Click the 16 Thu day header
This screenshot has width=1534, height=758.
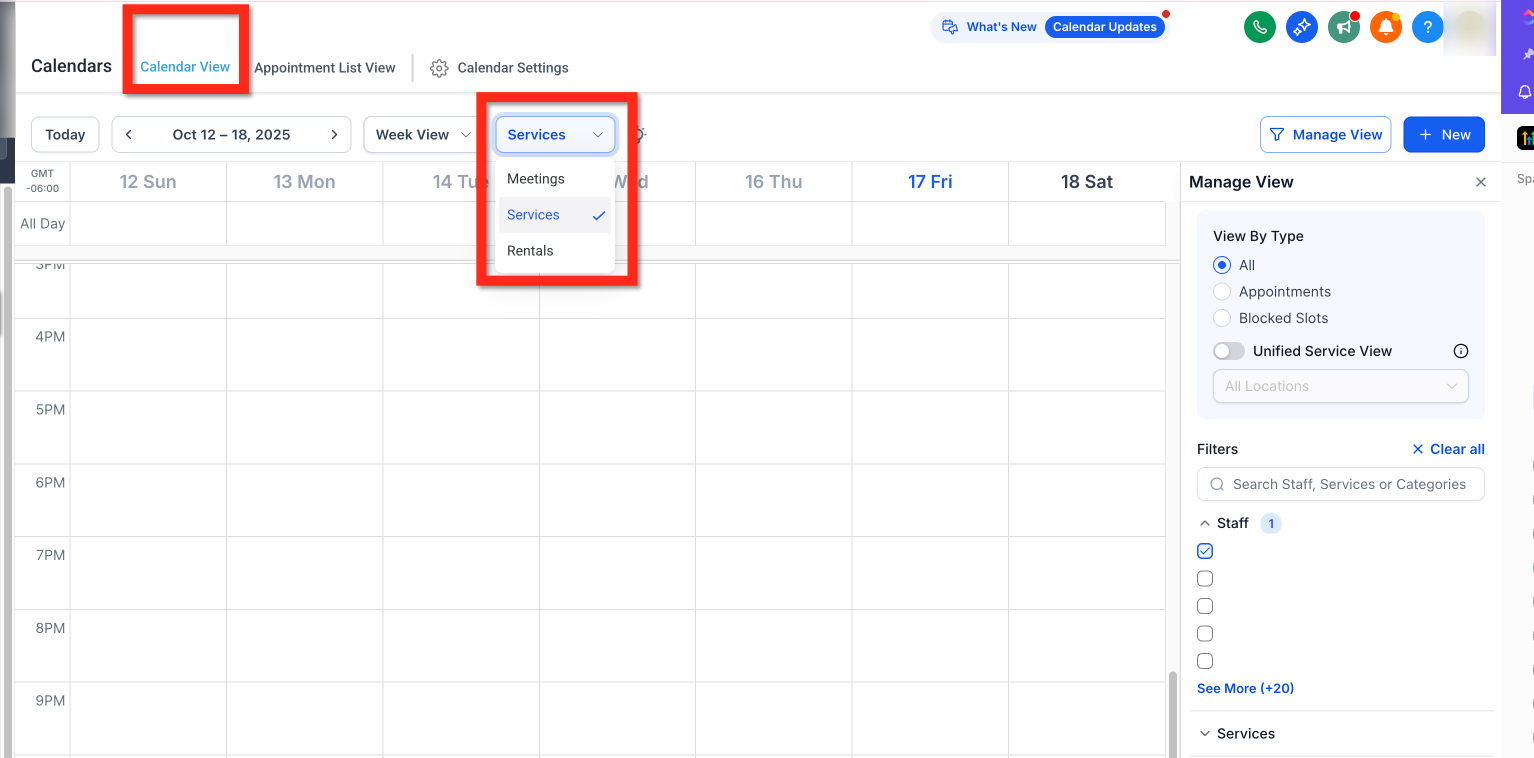[x=774, y=182]
